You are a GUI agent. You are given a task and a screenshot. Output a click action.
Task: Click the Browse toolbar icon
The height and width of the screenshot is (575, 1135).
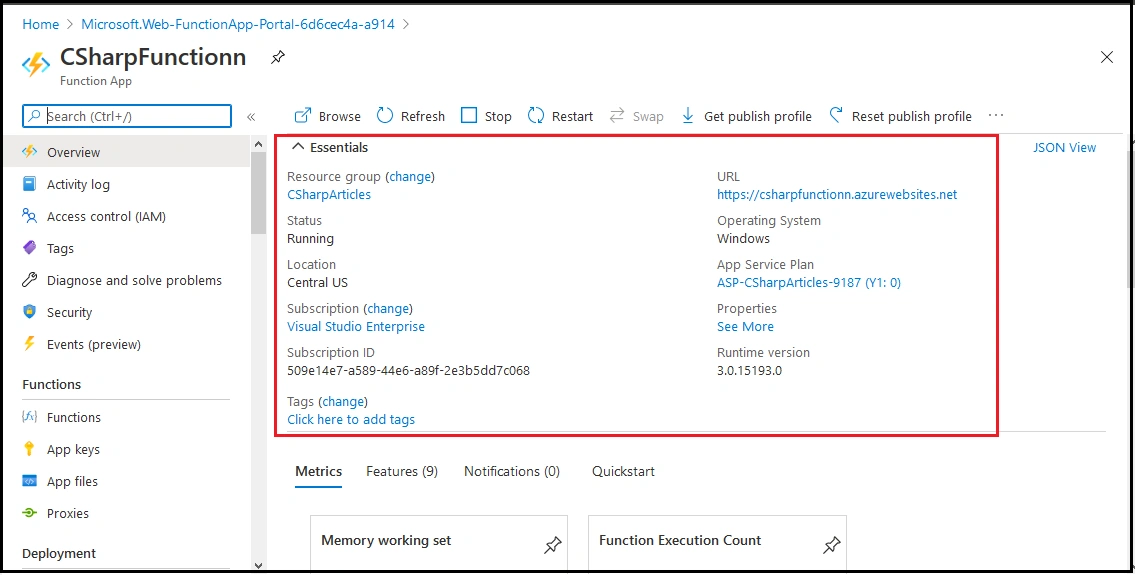click(x=303, y=116)
